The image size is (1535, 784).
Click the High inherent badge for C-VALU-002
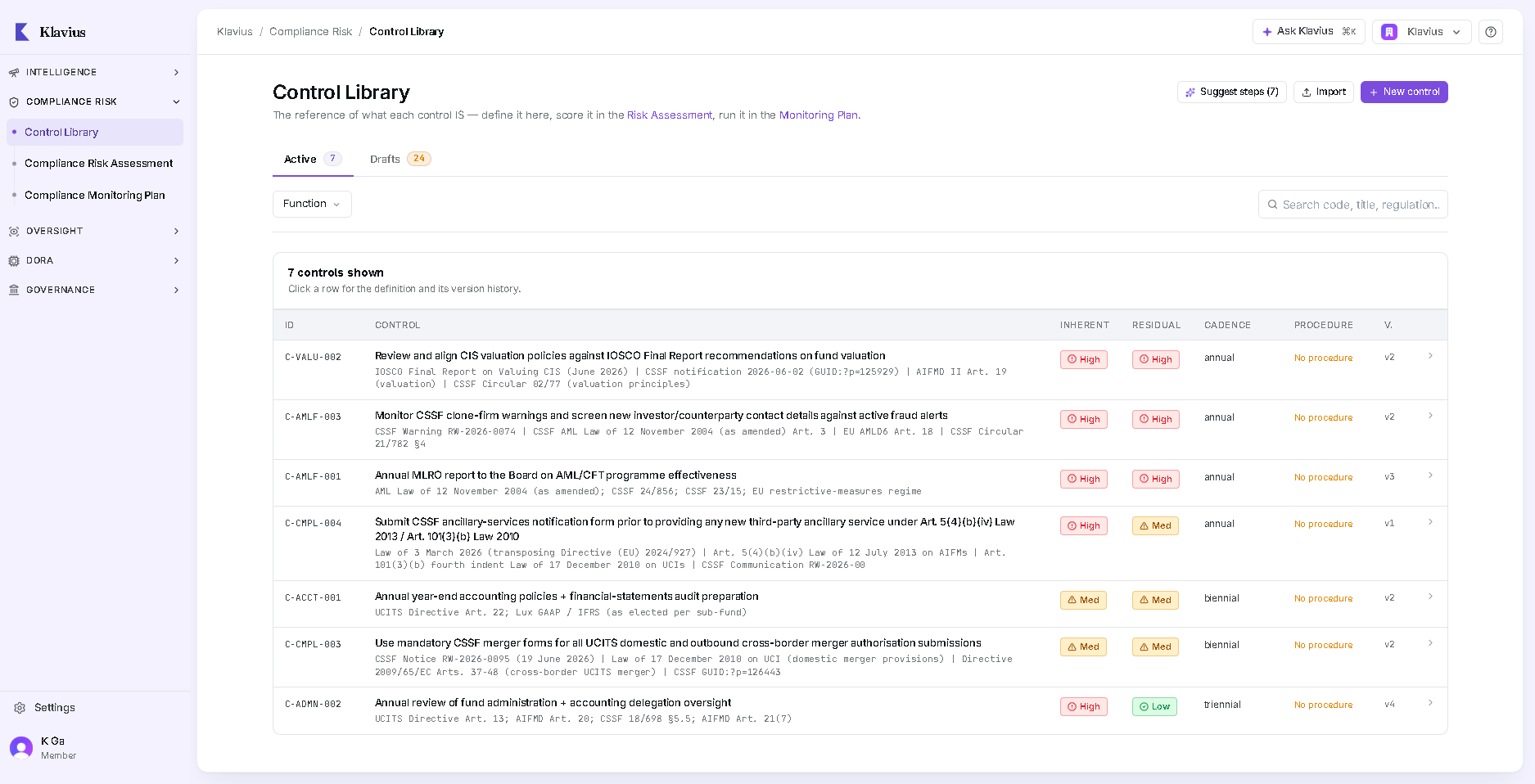pyautogui.click(x=1084, y=359)
